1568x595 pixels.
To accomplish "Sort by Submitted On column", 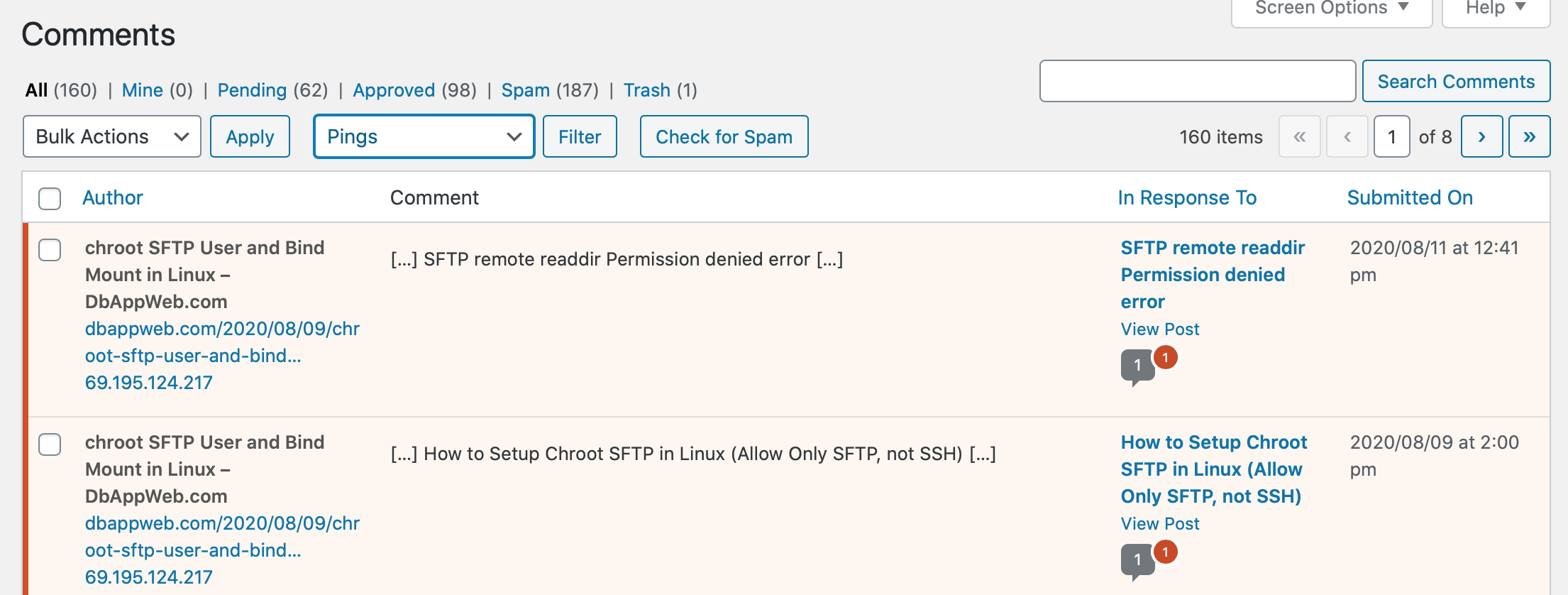I will 1410,197.
